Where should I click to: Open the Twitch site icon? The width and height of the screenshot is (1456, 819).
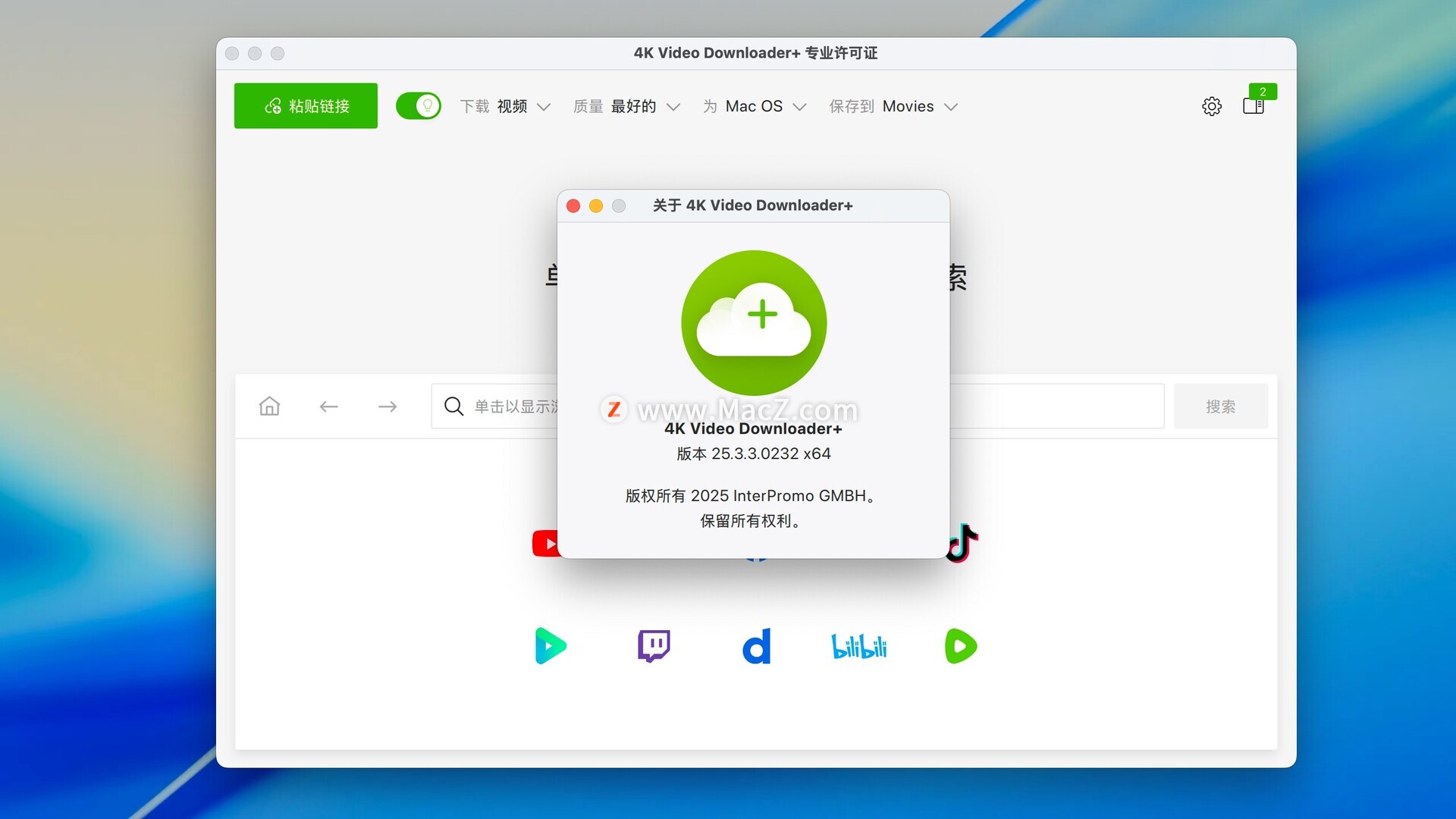[x=654, y=646]
